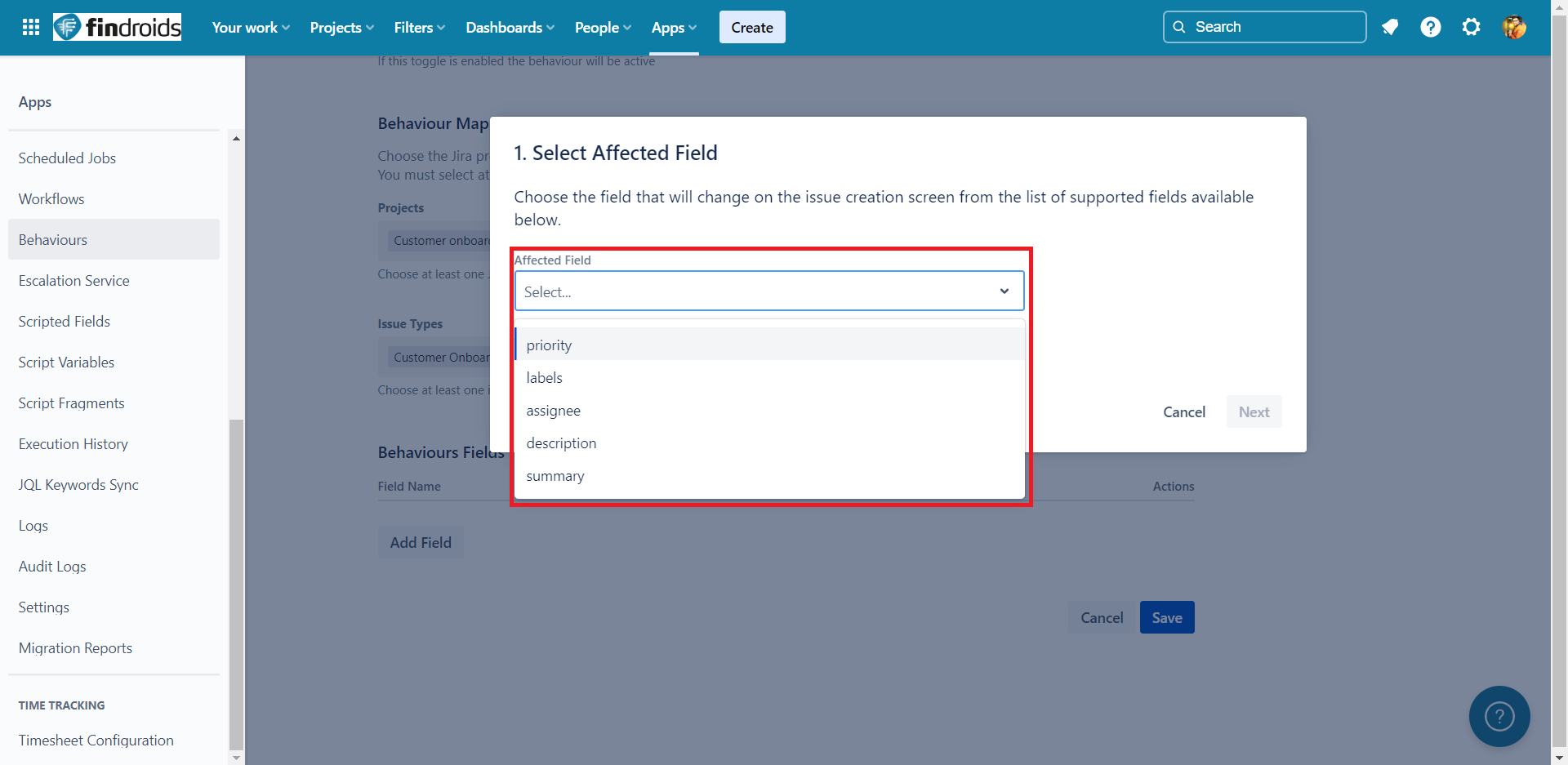Image resolution: width=1568 pixels, height=765 pixels.
Task: Choose the assignee option
Action: [769, 410]
